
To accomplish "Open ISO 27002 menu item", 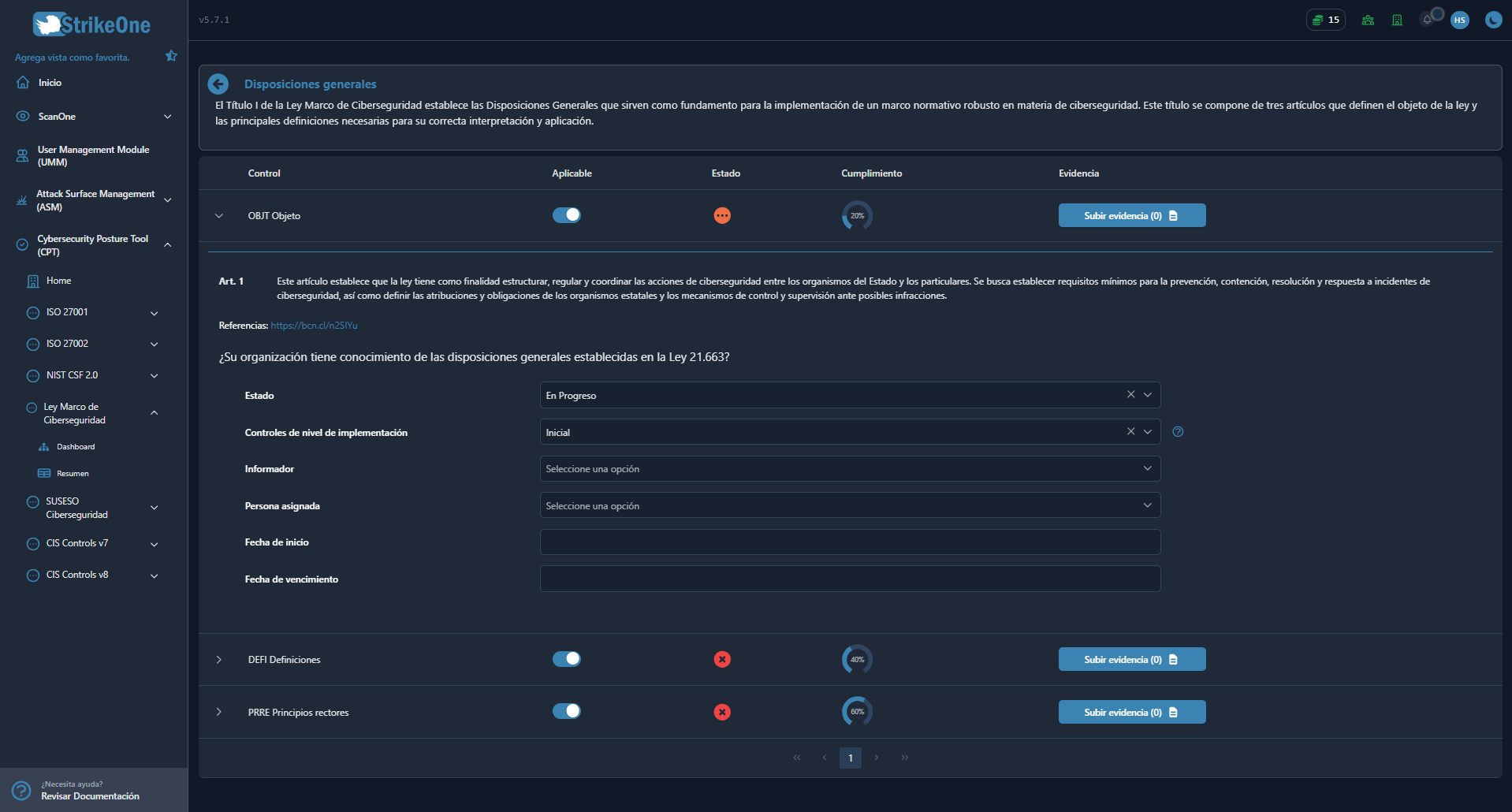I will (x=67, y=344).
